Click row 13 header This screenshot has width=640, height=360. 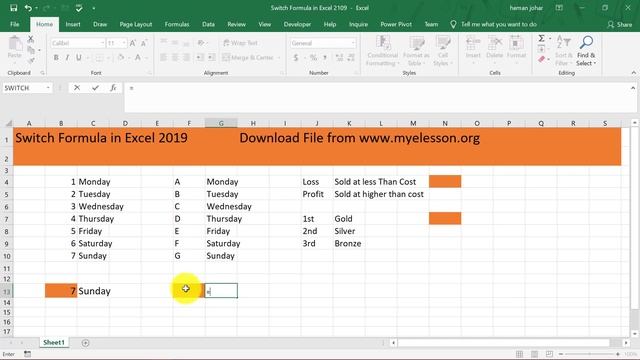point(7,291)
